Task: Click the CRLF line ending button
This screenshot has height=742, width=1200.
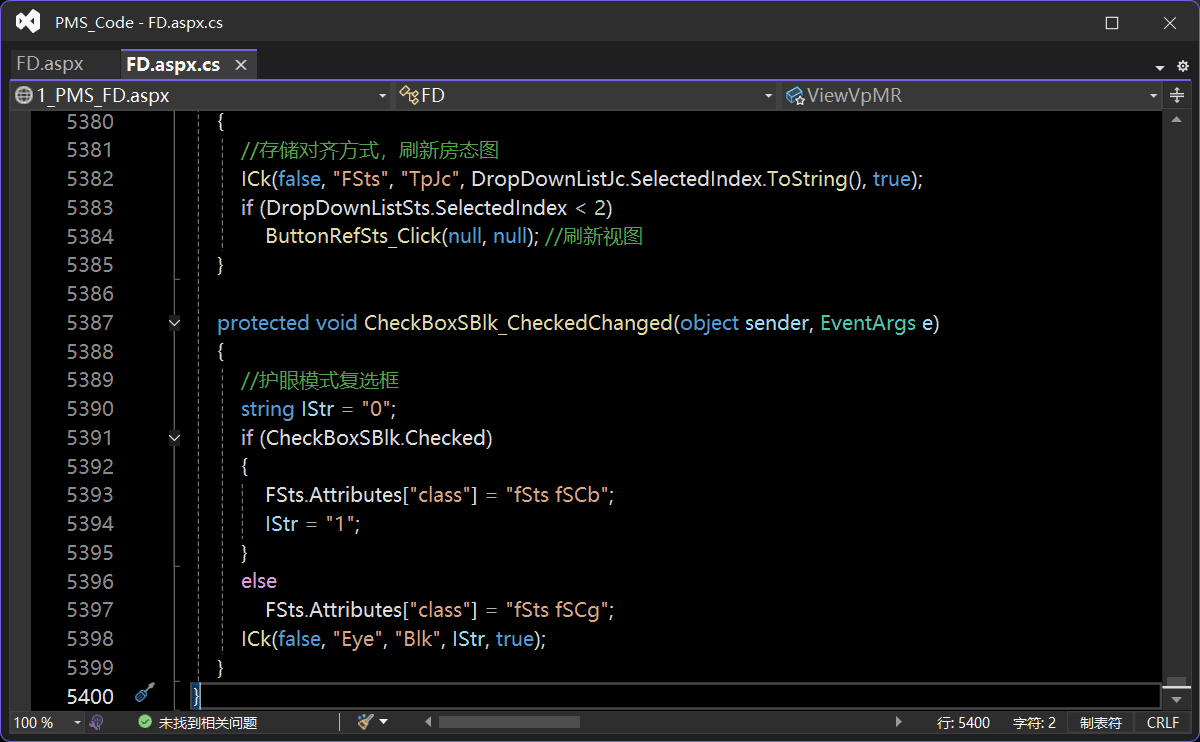Action: 1163,722
